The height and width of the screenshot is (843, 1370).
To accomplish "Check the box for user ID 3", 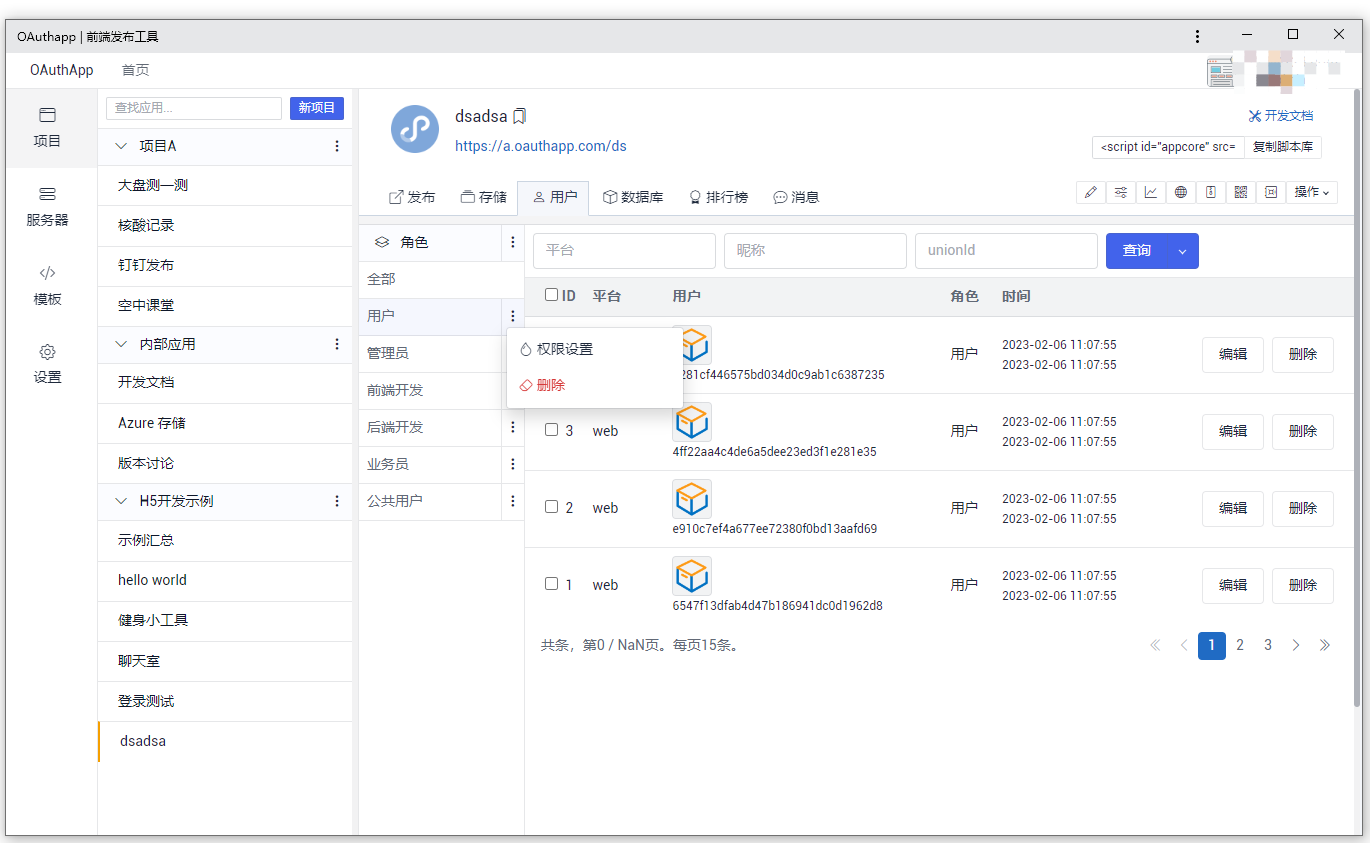I will click(x=551, y=430).
